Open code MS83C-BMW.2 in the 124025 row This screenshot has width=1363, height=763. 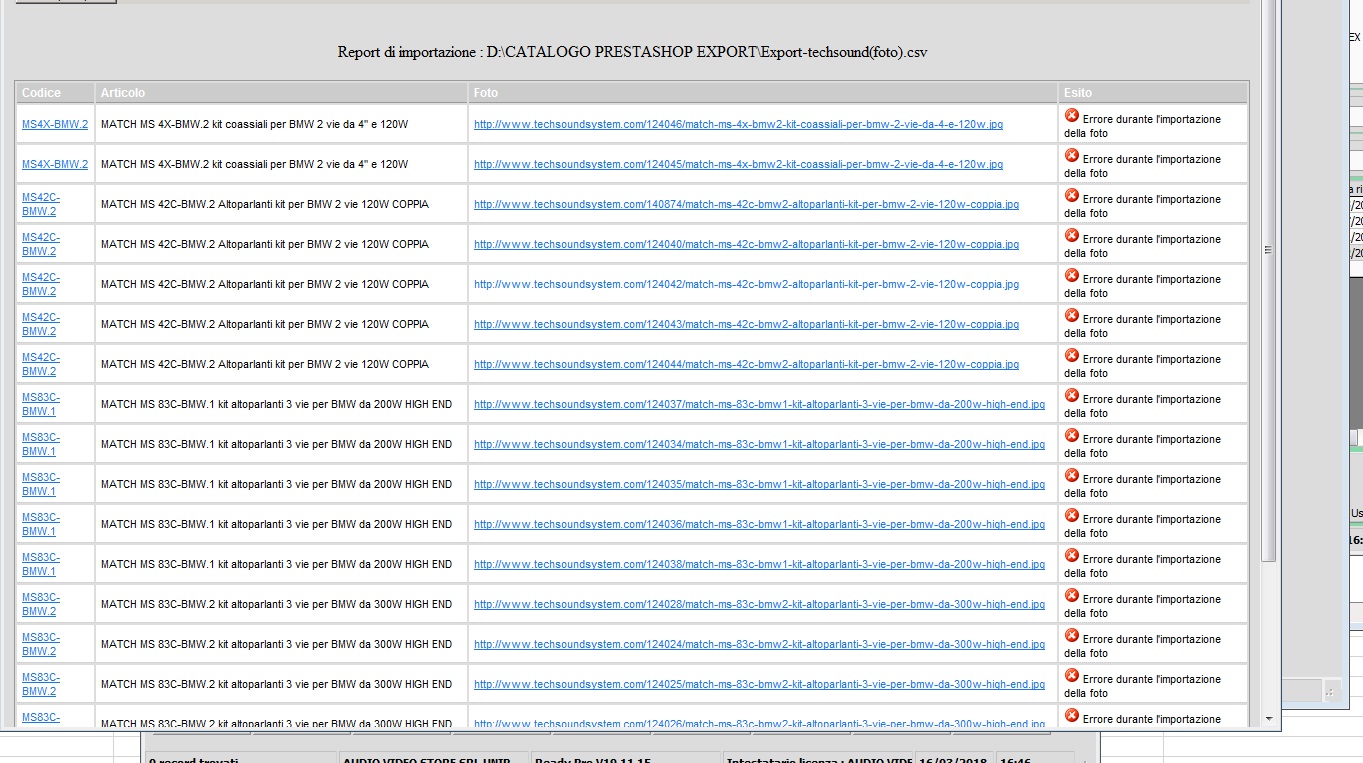41,685
